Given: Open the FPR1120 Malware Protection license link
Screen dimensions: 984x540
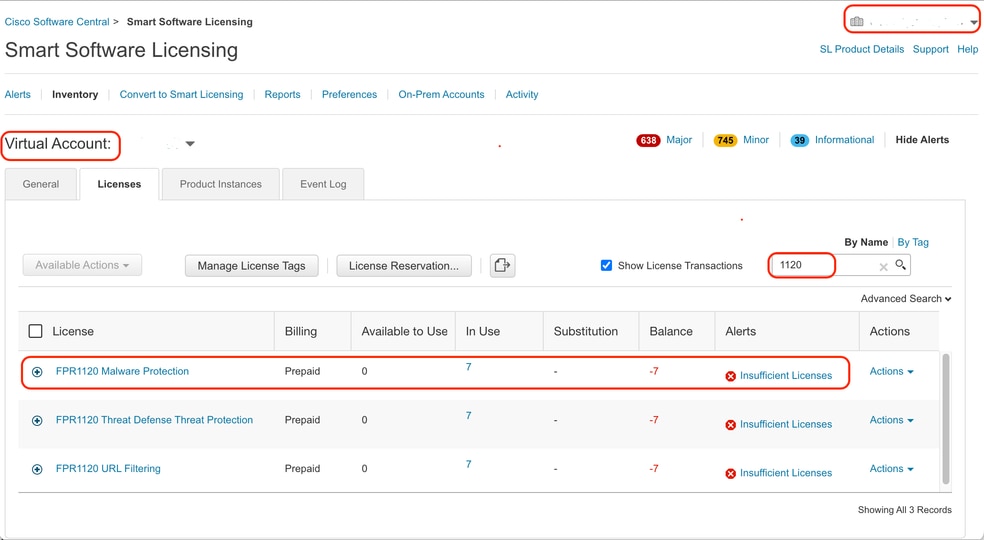Looking at the screenshot, I should point(122,371).
